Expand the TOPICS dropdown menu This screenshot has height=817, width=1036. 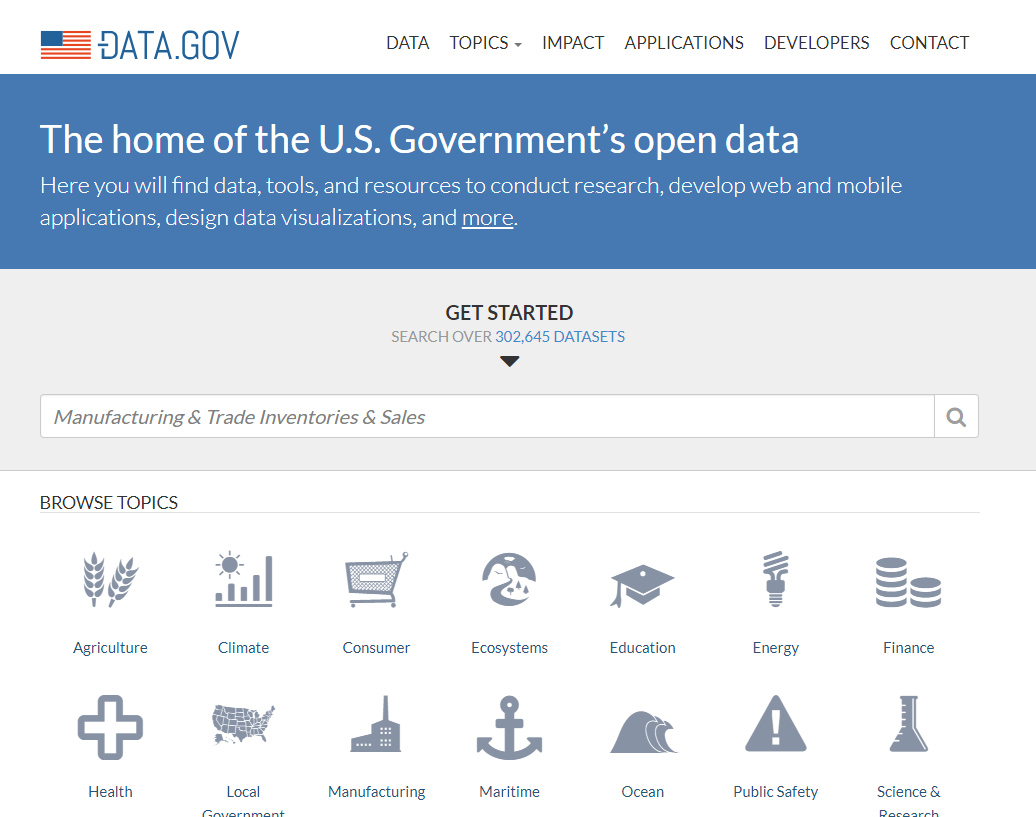point(486,43)
